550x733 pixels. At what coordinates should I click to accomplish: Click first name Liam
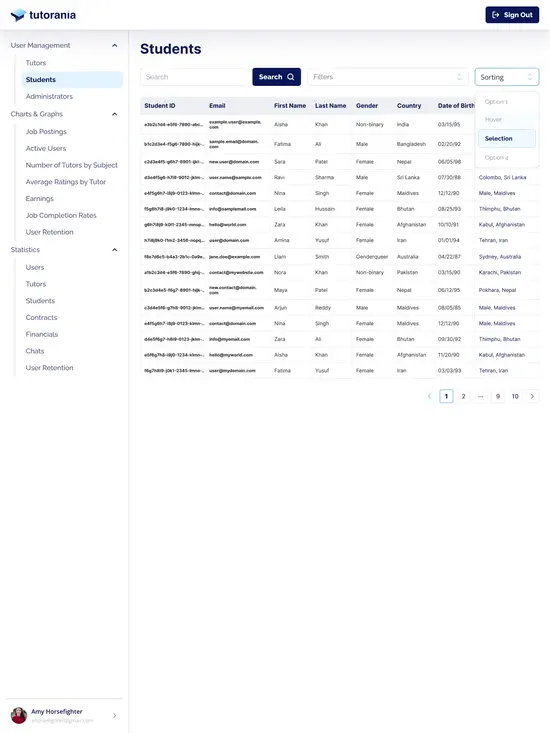pyautogui.click(x=280, y=257)
